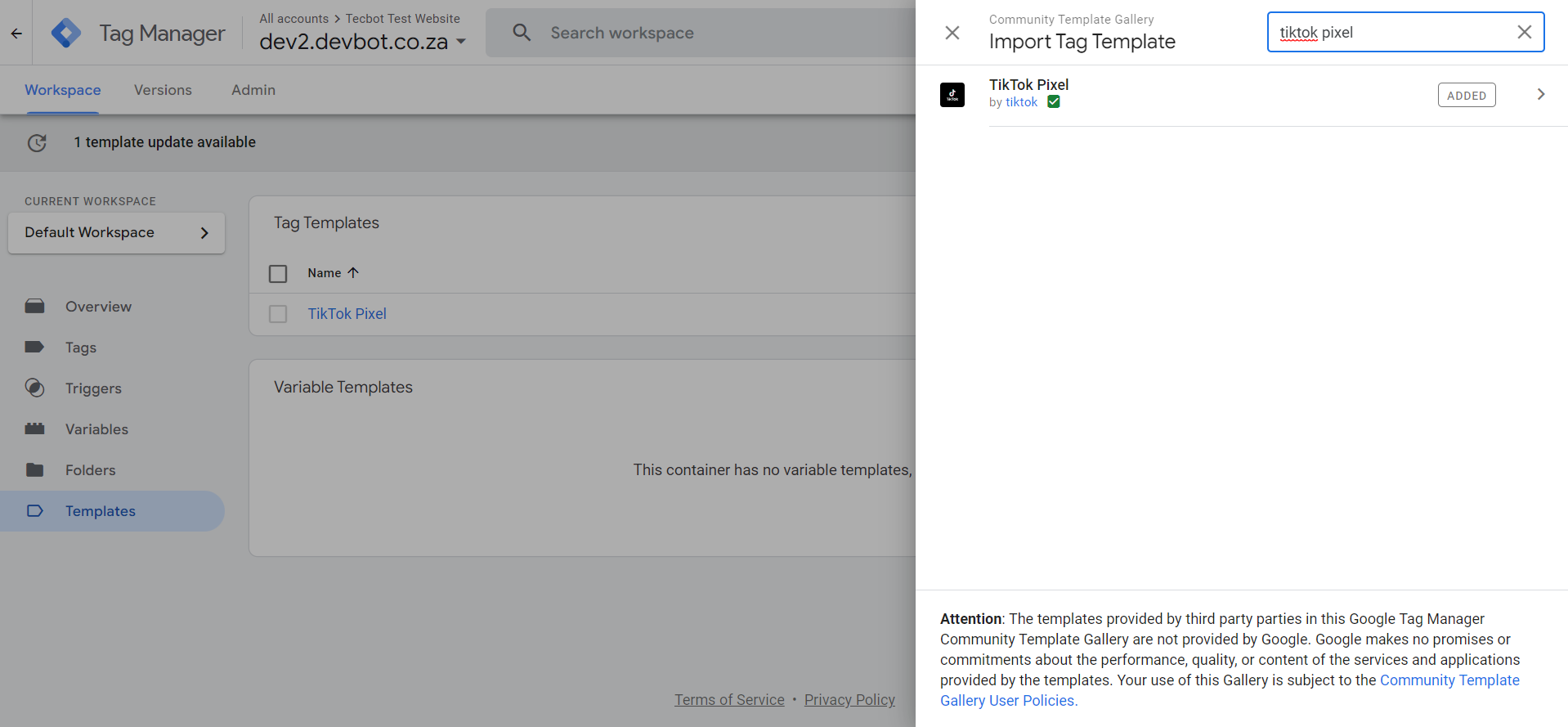1568x727 pixels.
Task: Expand the Default Workspace selector
Action: click(116, 233)
